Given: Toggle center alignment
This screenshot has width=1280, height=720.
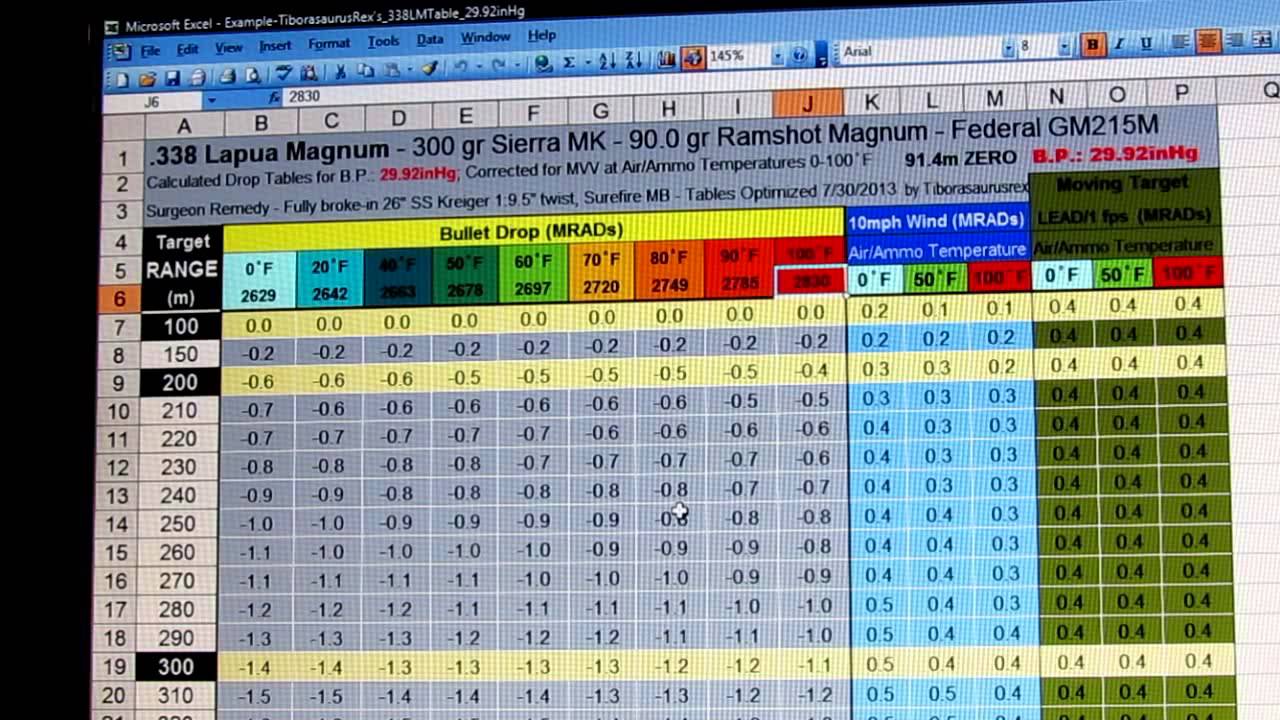Looking at the screenshot, I should pyautogui.click(x=1207, y=41).
